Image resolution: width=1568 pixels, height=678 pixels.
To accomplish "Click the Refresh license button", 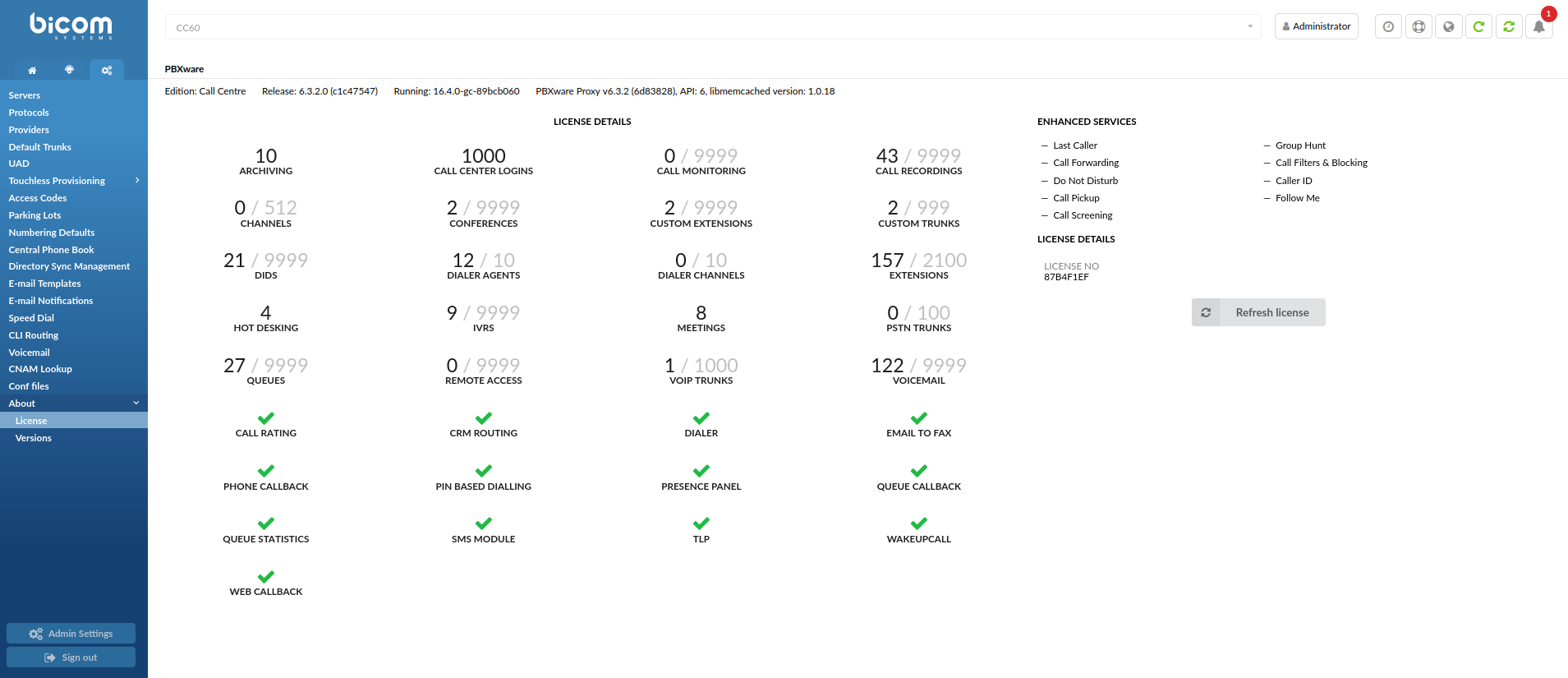I will click(x=1258, y=312).
